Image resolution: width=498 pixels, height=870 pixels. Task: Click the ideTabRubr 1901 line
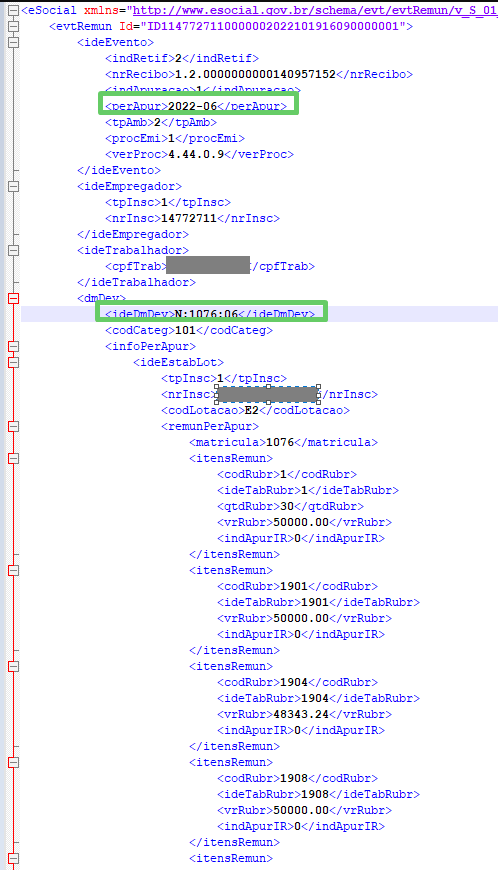[318, 603]
